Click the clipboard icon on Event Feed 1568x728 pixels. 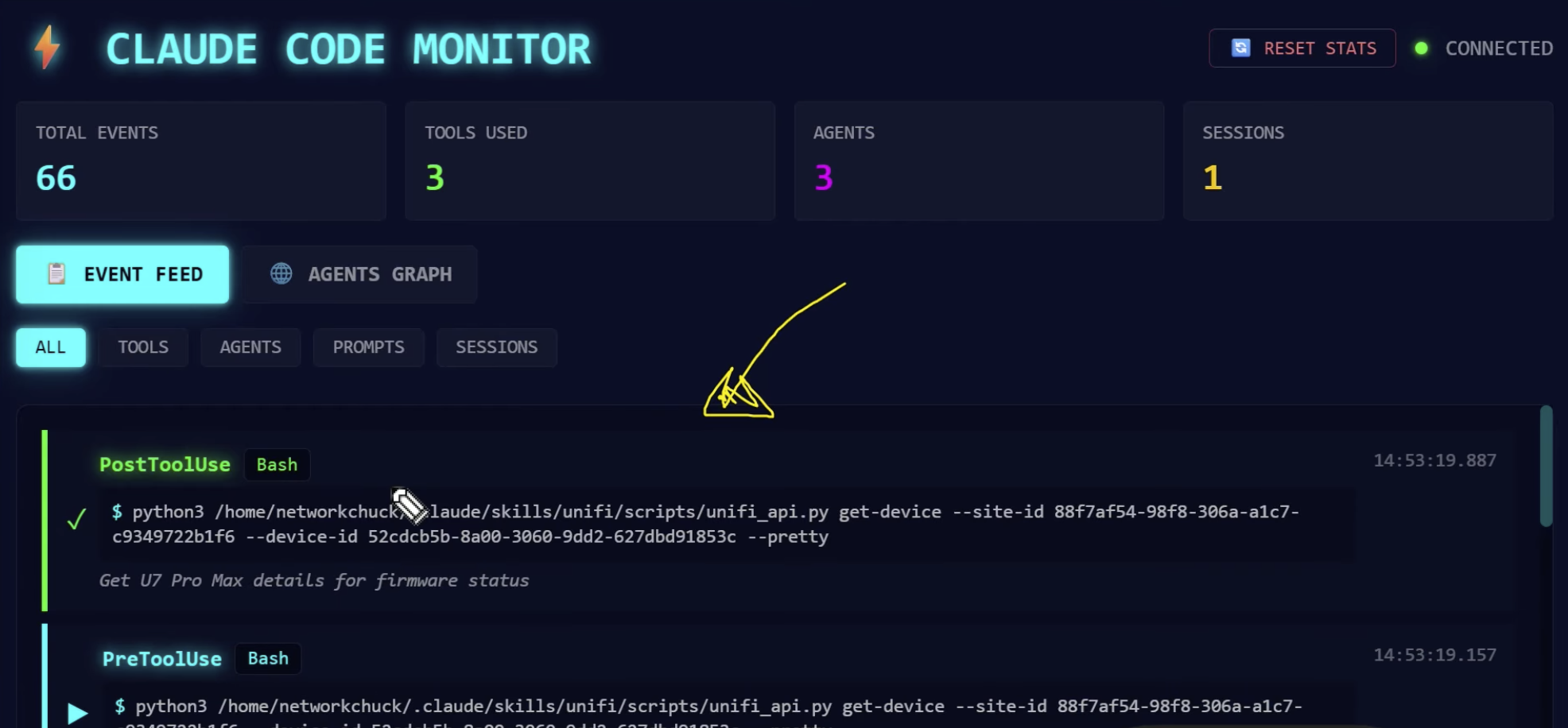(x=56, y=274)
